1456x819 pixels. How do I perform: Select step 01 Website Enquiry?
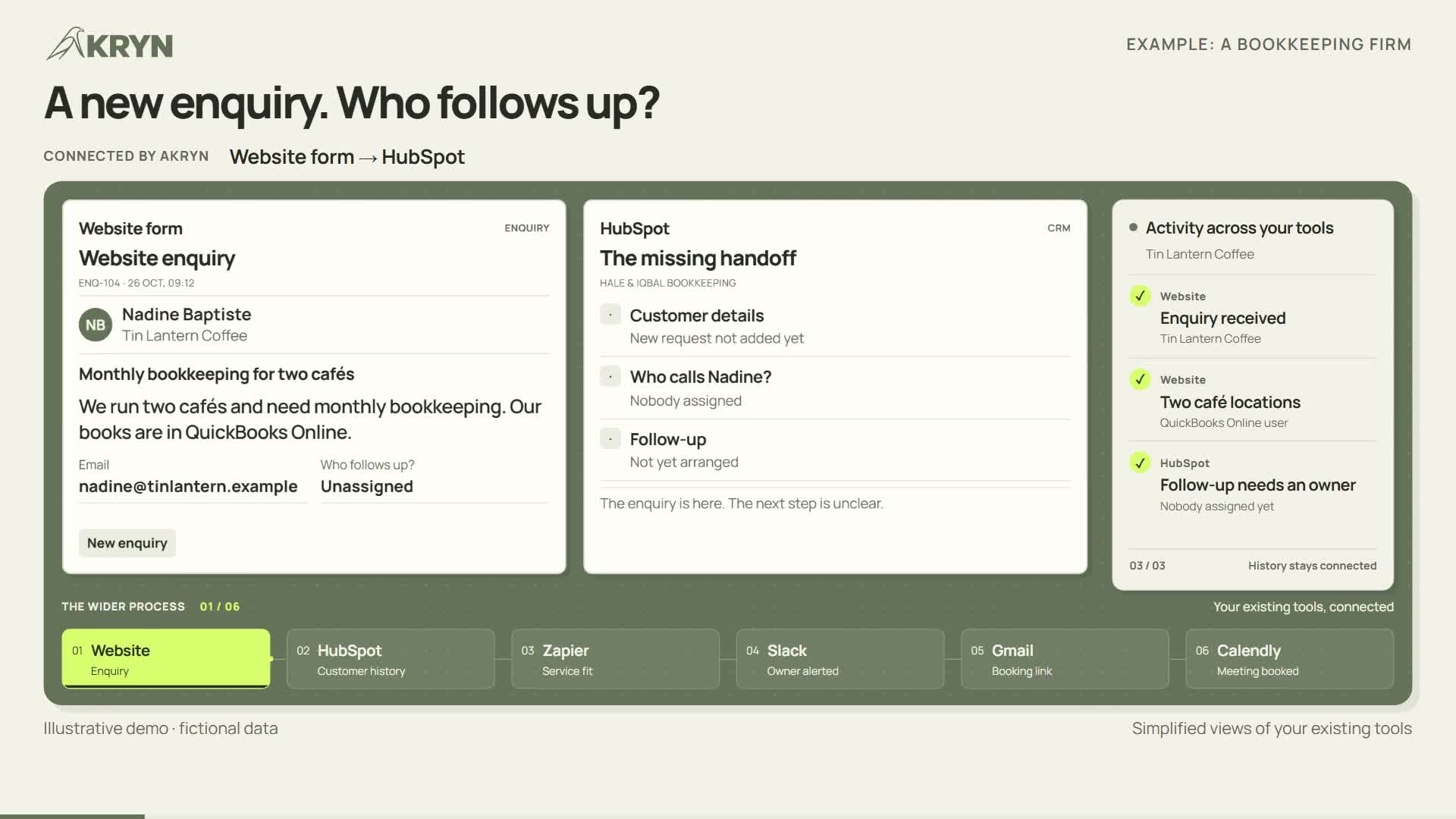[x=166, y=658]
